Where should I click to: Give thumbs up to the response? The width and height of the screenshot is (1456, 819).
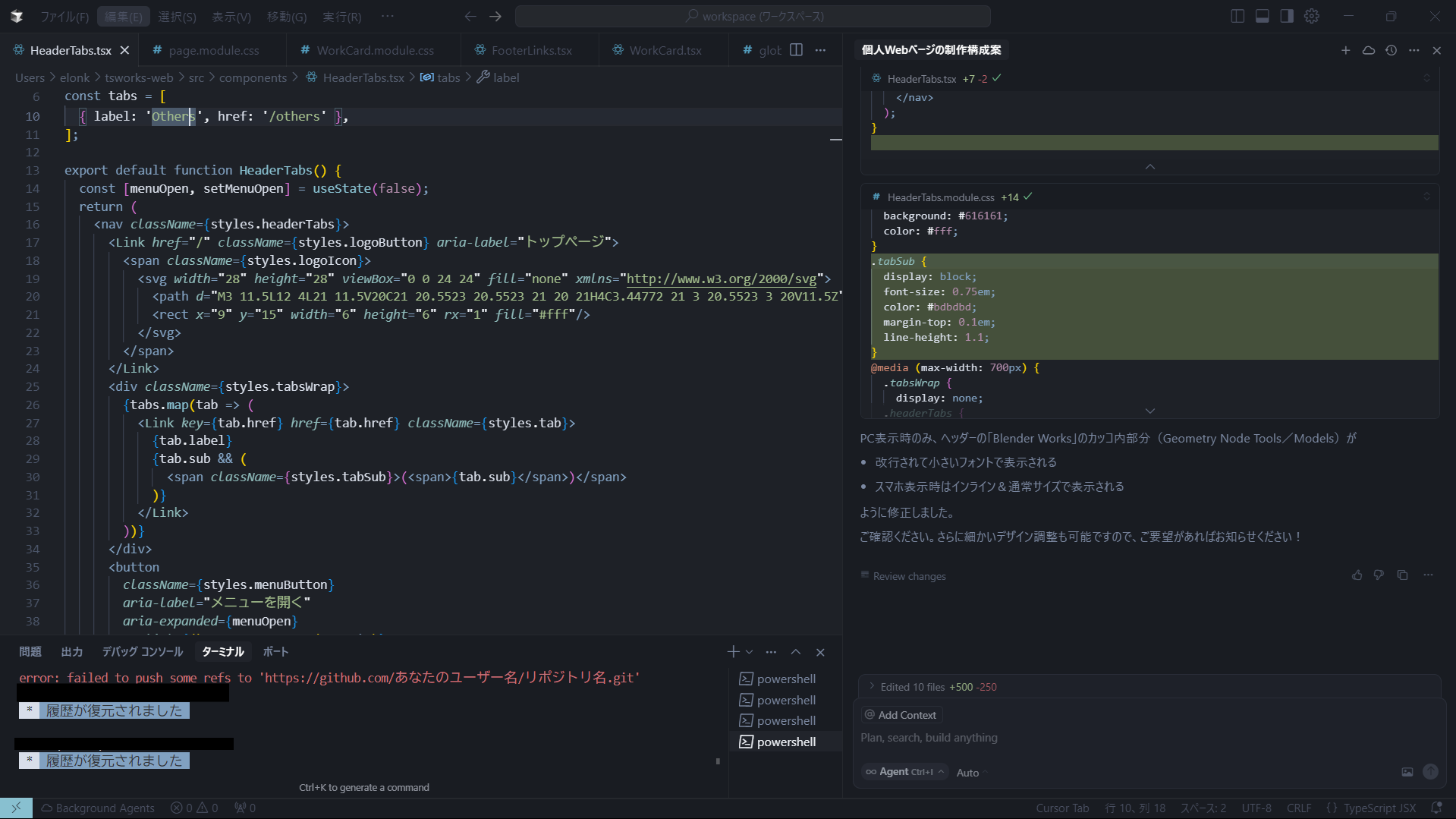click(1357, 575)
